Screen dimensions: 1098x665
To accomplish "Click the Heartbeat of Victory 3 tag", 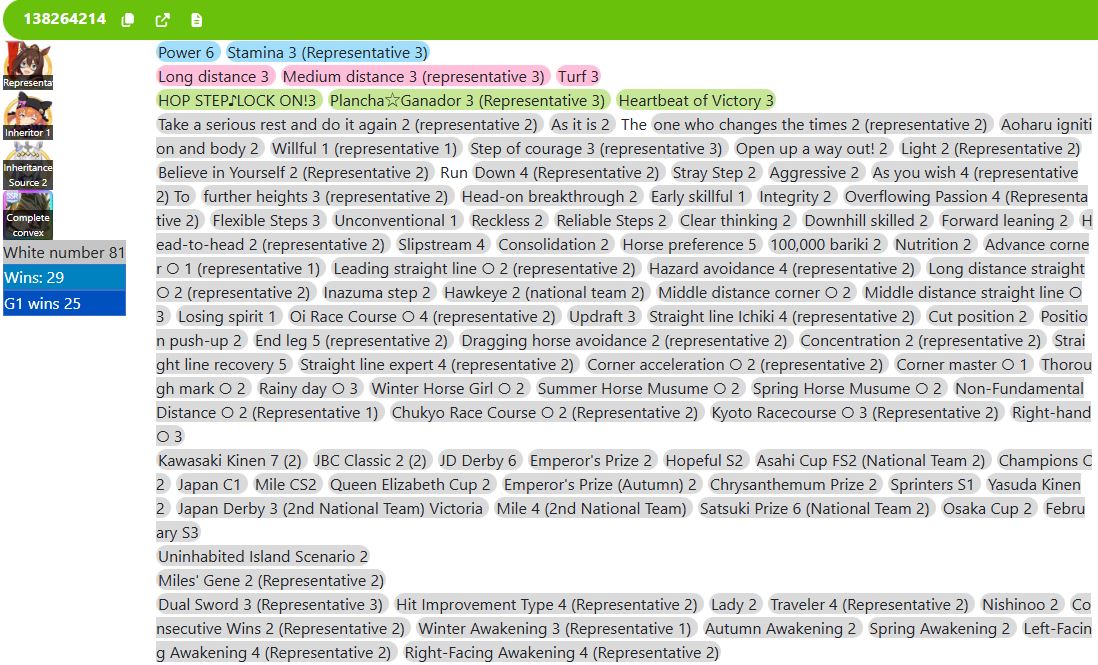I will point(696,101).
